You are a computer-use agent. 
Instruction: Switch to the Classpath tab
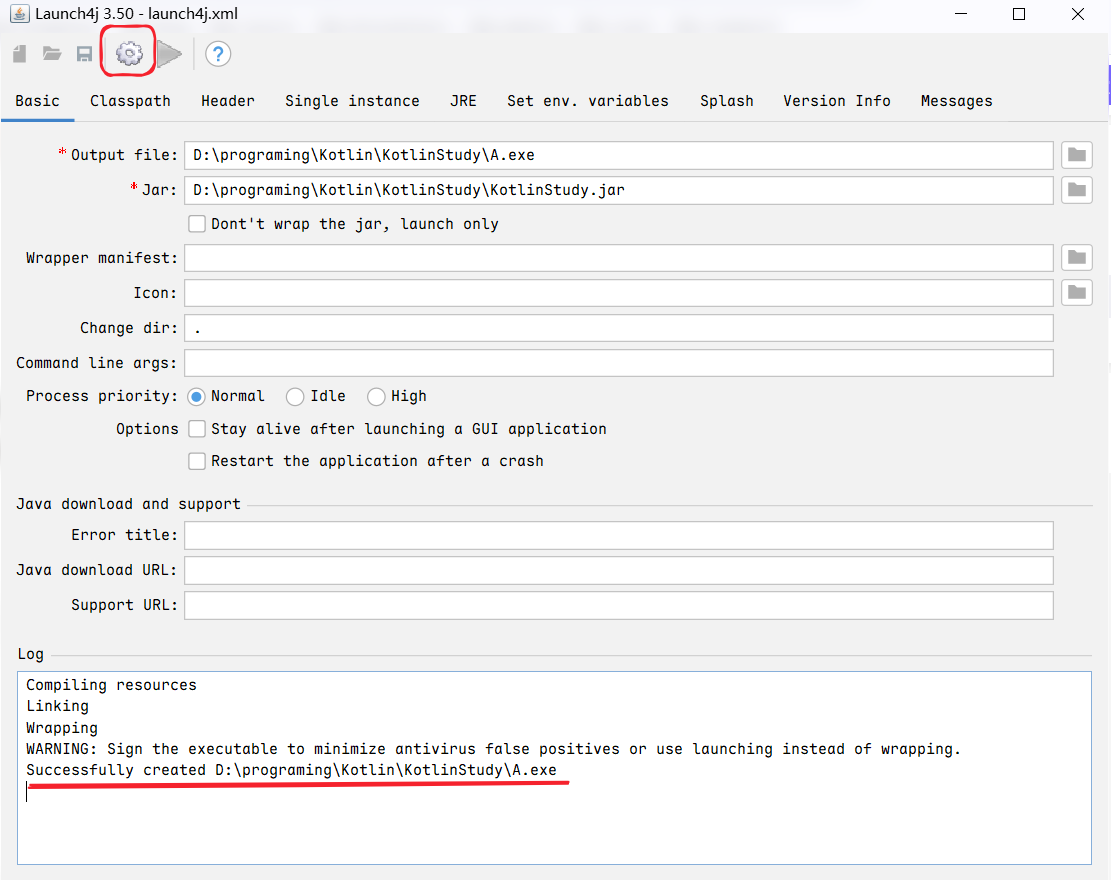130,101
